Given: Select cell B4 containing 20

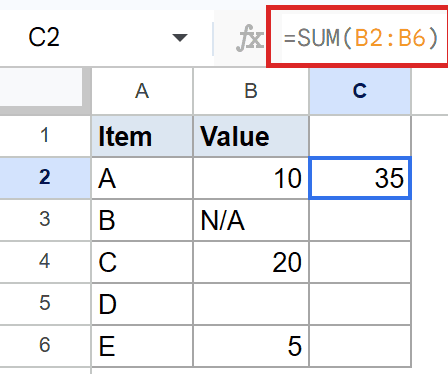Looking at the screenshot, I should pos(251,262).
